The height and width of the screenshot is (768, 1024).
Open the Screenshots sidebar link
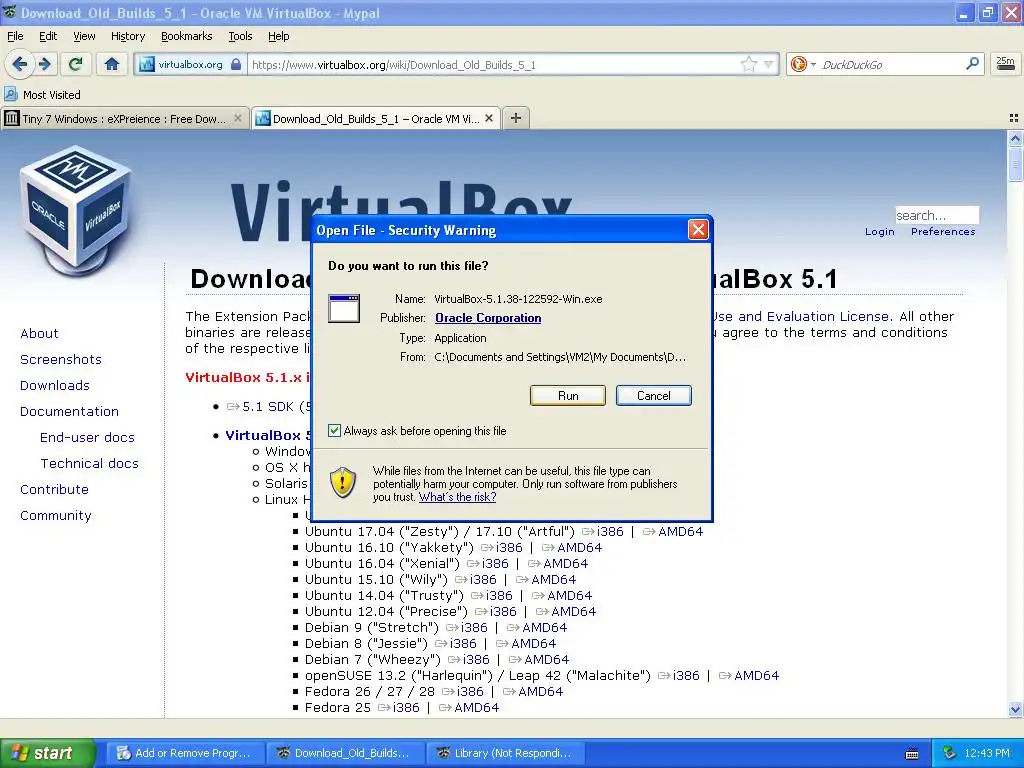coord(61,359)
